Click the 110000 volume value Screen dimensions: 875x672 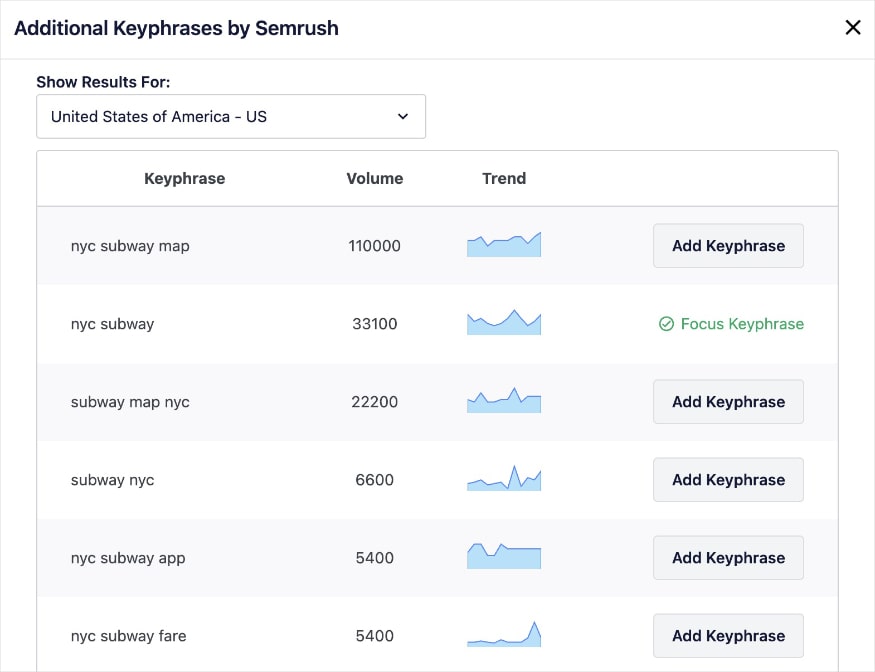coord(374,246)
